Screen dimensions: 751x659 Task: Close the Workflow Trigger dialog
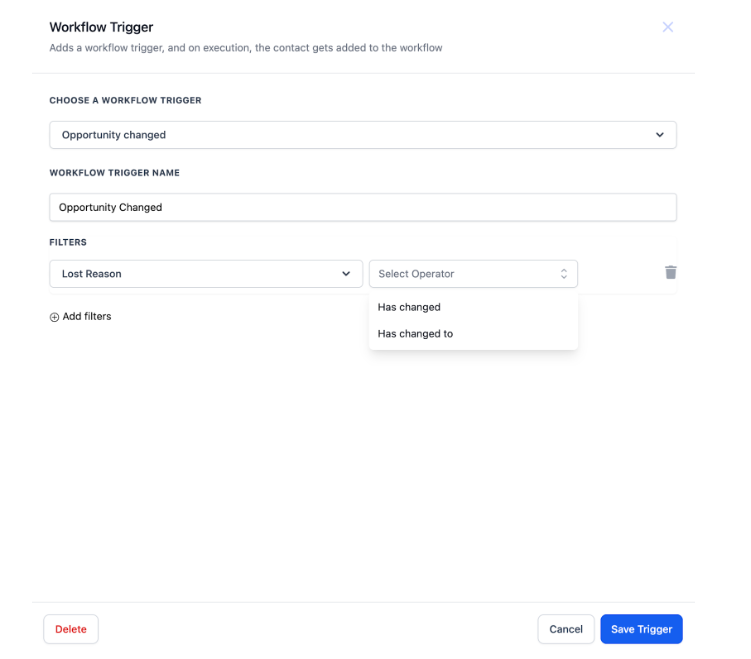pos(668,27)
